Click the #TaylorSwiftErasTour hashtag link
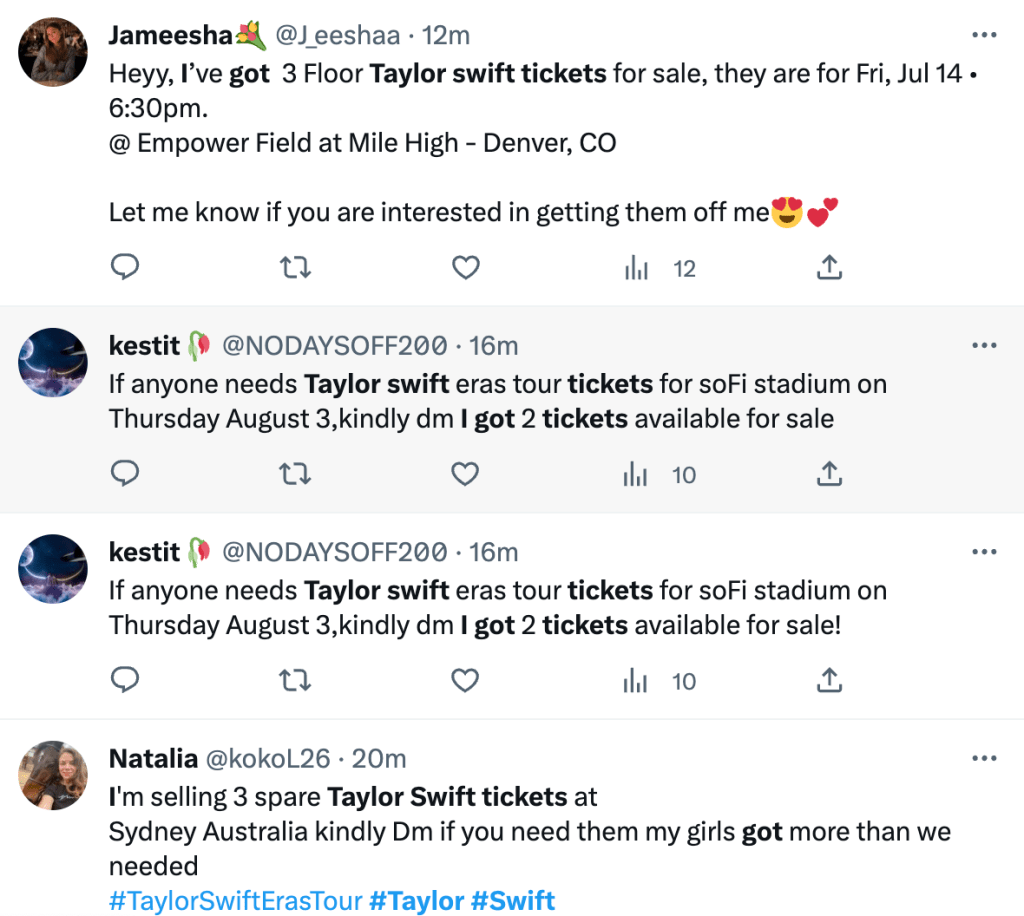 235,900
